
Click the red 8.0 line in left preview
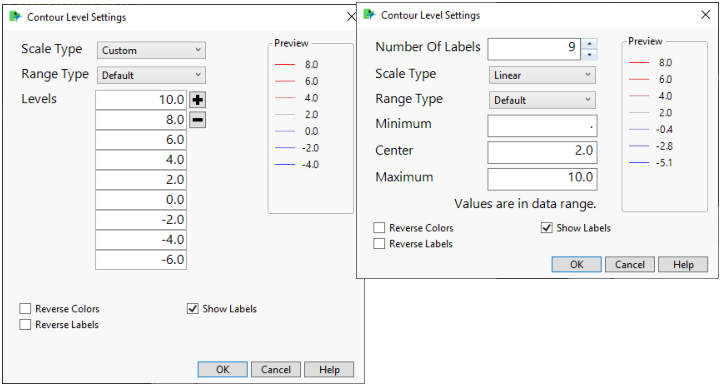click(x=285, y=64)
